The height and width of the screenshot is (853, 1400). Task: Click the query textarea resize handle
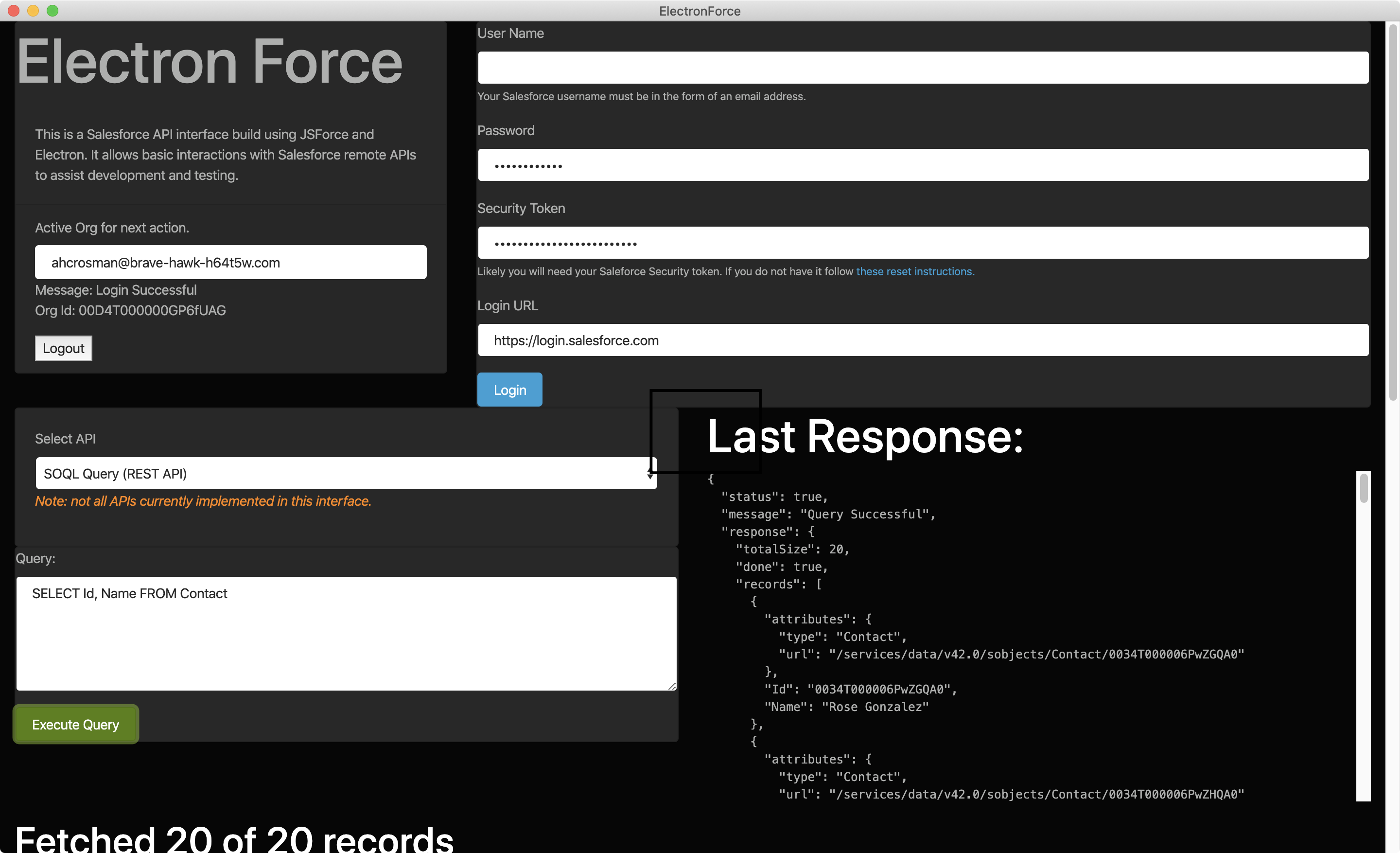pos(672,687)
